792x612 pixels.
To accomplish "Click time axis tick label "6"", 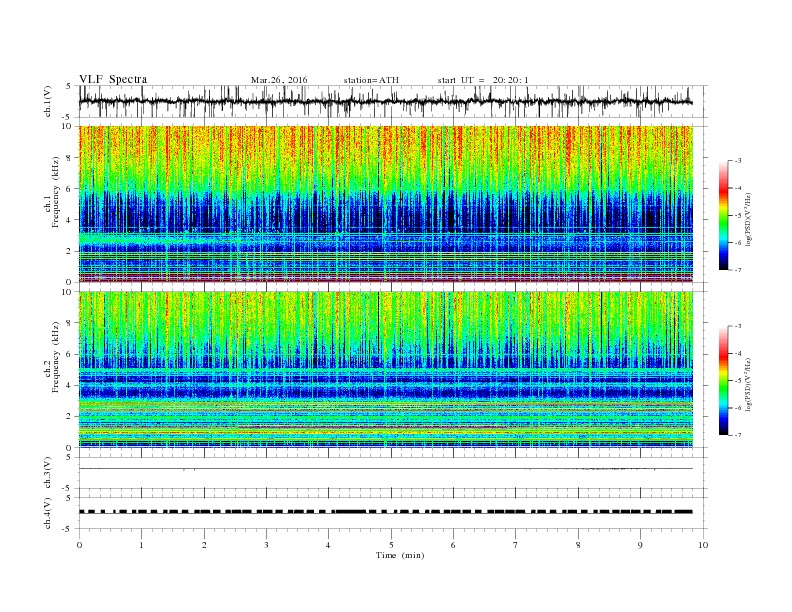I will [453, 545].
